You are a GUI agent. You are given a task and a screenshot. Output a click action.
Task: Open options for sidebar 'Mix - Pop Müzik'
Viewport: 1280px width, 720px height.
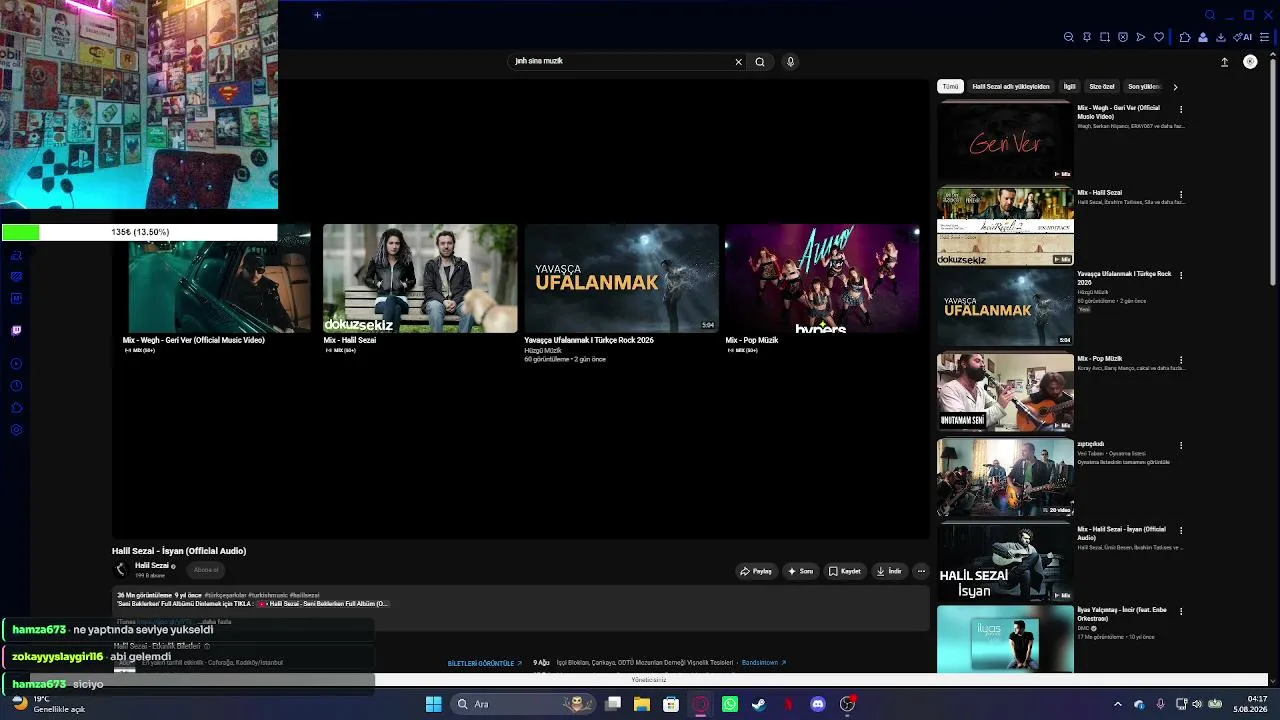[1181, 360]
